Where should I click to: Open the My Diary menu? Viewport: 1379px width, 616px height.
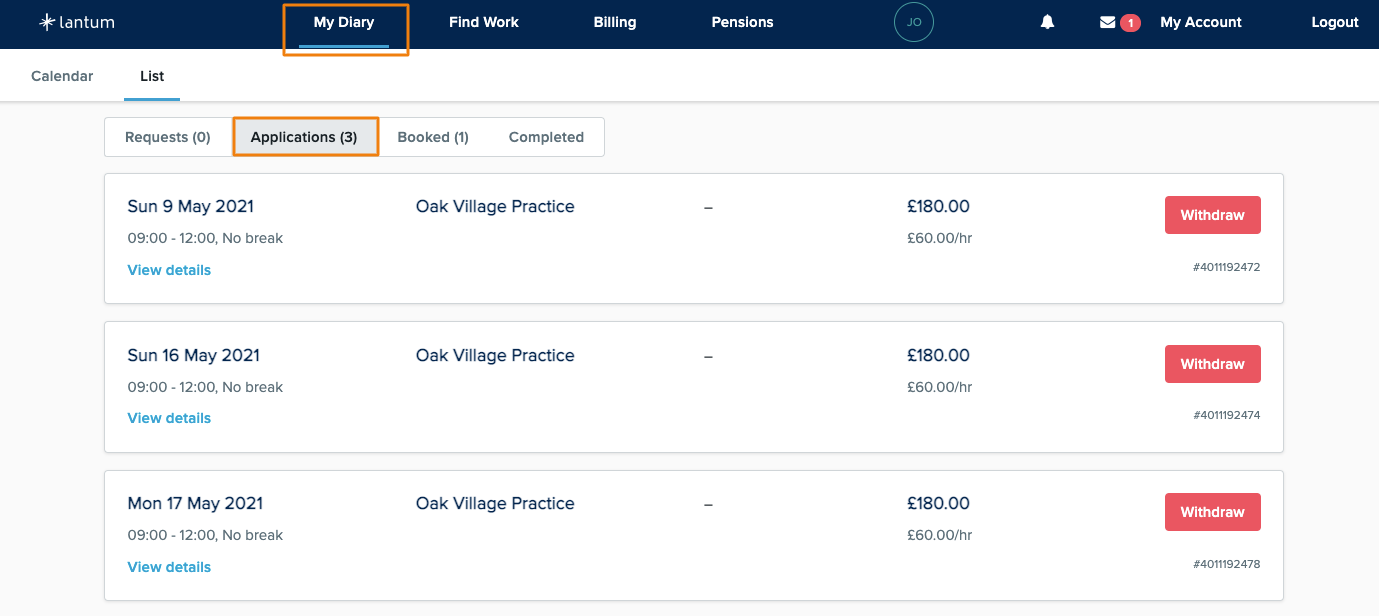coord(344,22)
